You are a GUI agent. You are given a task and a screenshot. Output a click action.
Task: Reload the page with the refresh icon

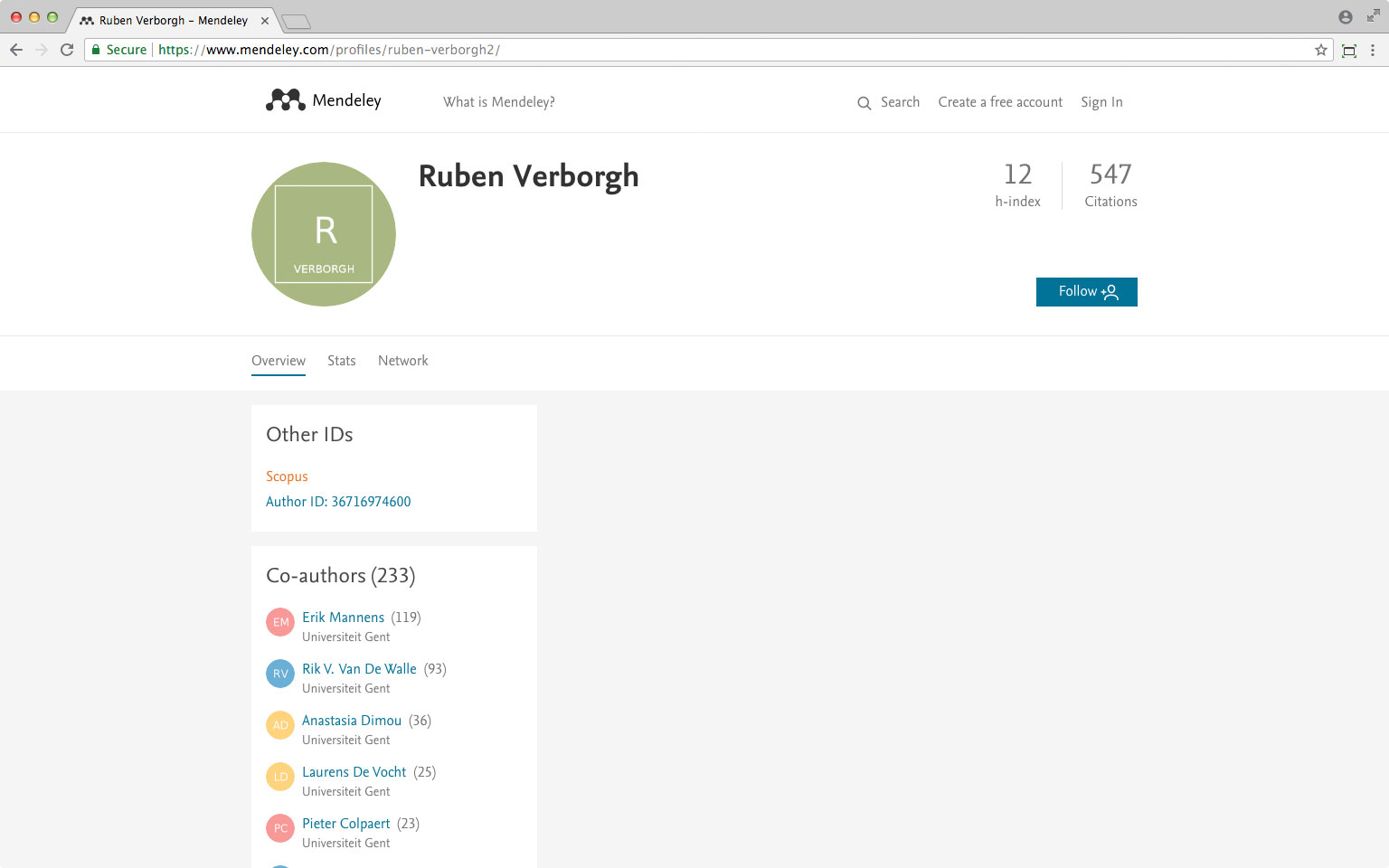[67, 50]
